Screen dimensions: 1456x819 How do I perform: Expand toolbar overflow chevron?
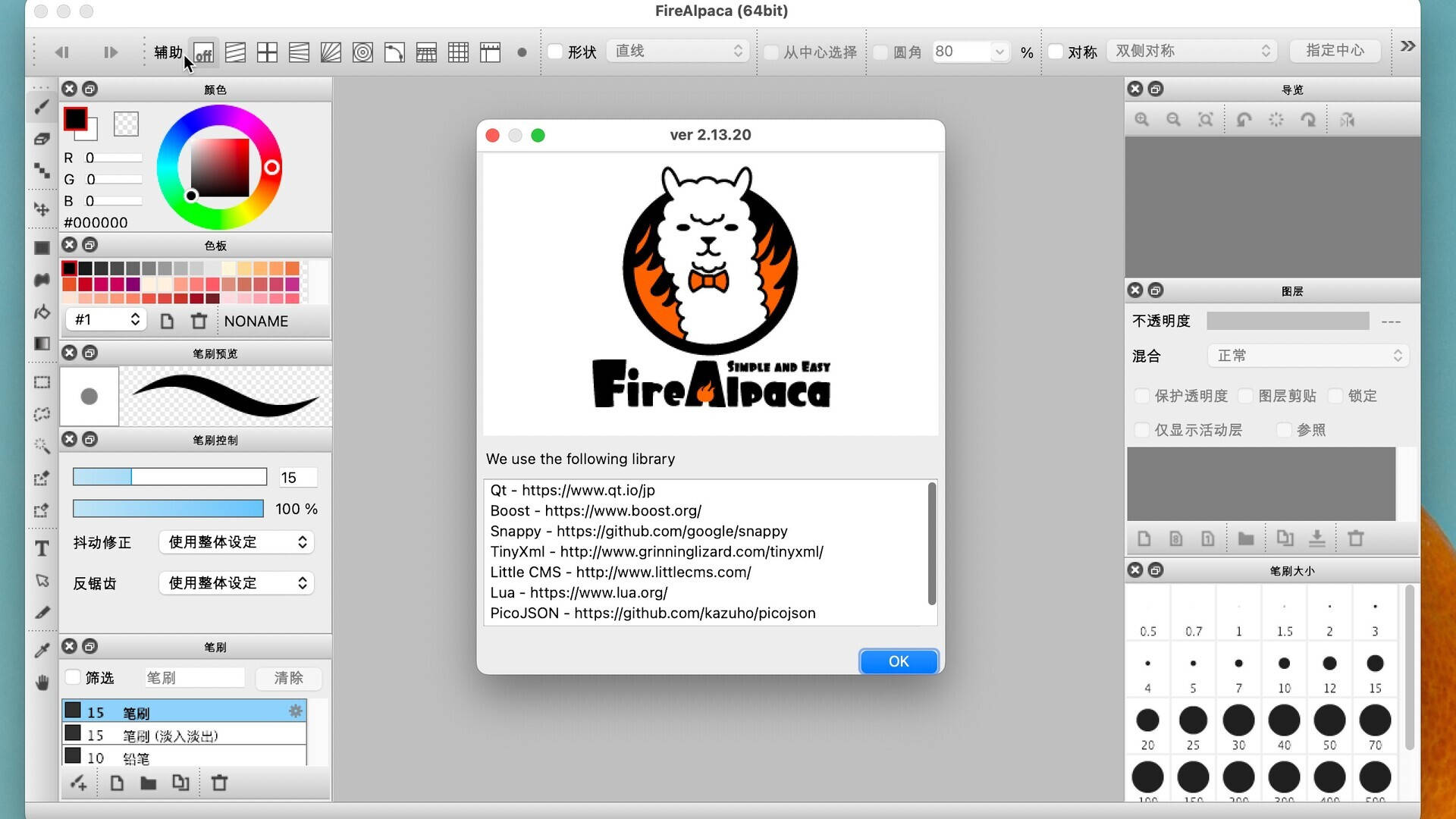click(x=1407, y=46)
